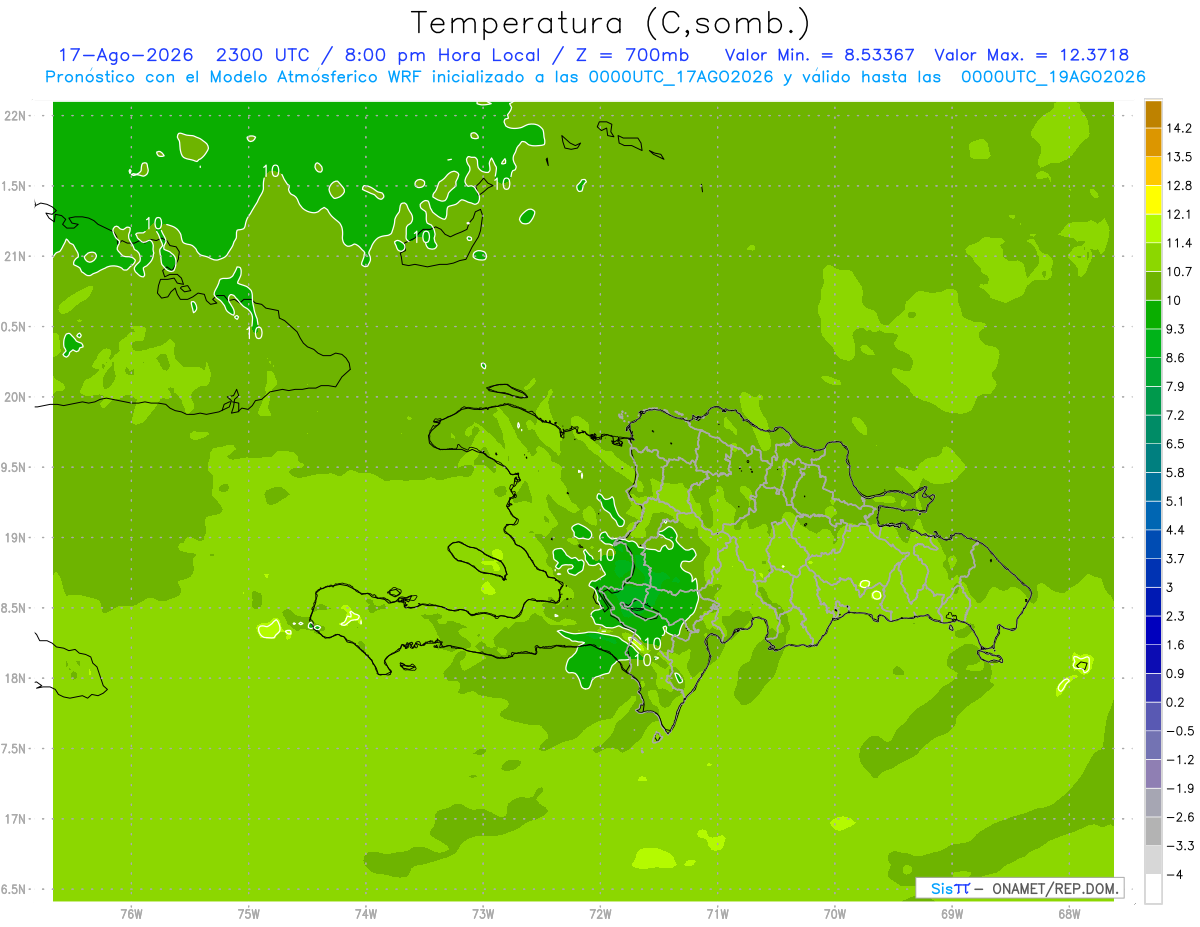The width and height of the screenshot is (1200, 927).
Task: Click the "9.3" colorbar value
Action: pos(1176,329)
